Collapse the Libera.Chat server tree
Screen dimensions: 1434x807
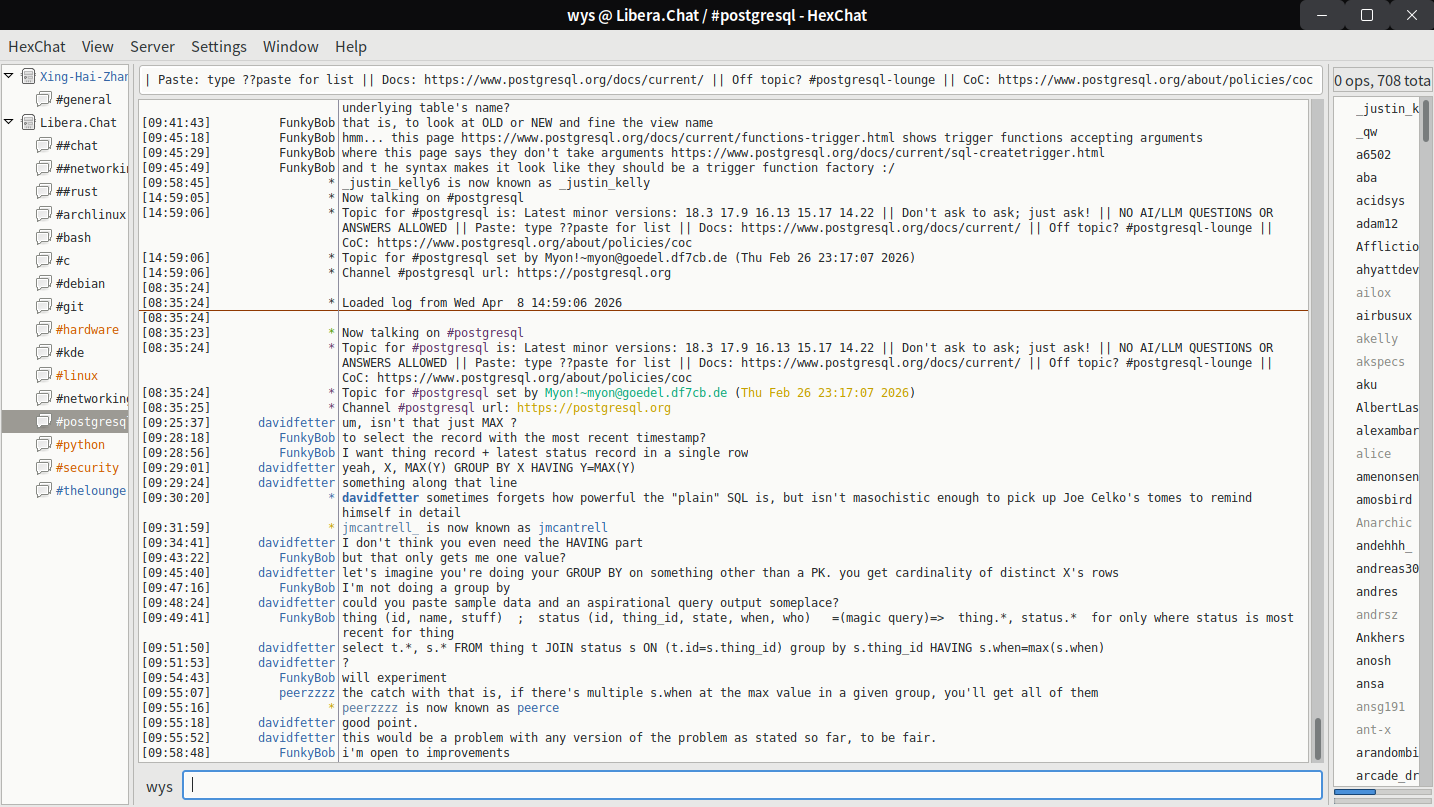point(10,122)
